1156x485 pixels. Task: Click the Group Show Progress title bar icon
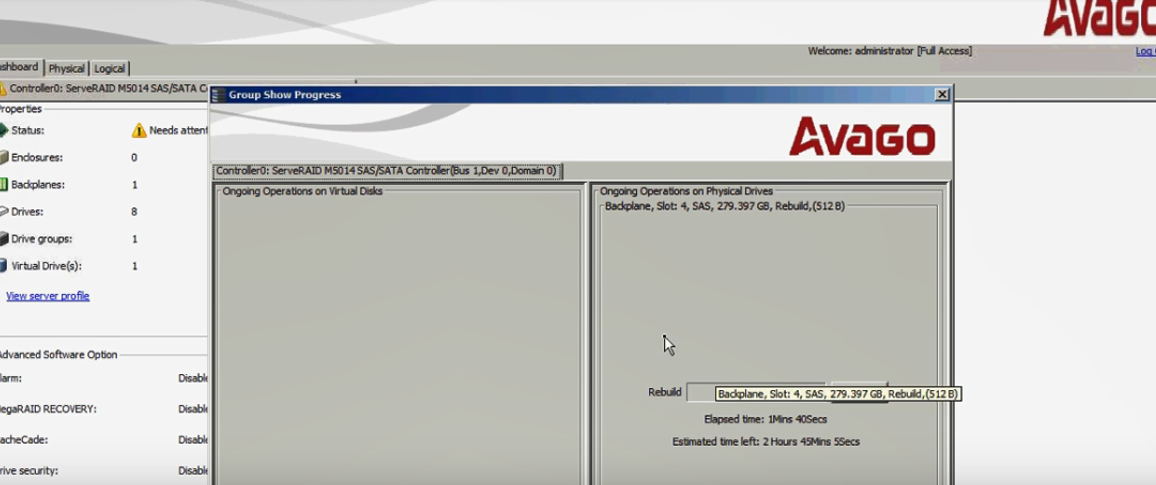pos(219,95)
